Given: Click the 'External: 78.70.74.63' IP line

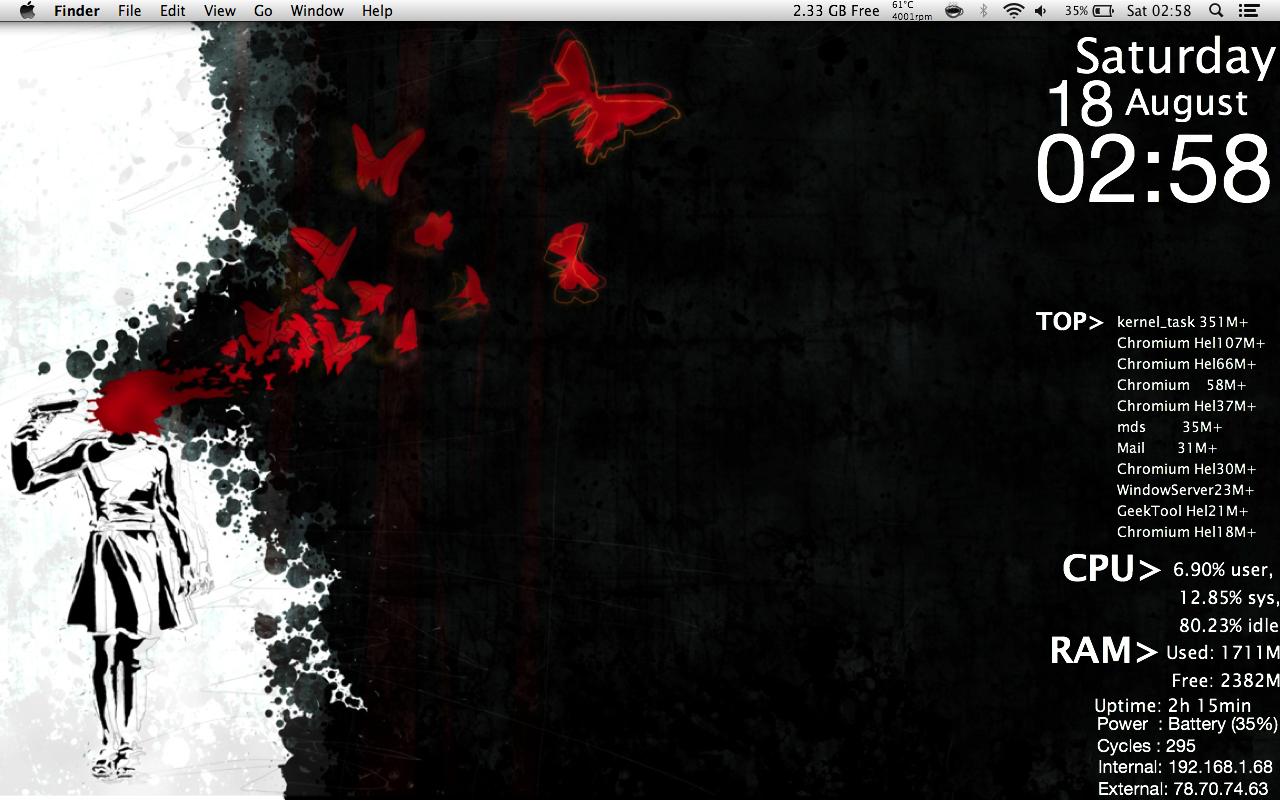Looking at the screenshot, I should point(1183,790).
